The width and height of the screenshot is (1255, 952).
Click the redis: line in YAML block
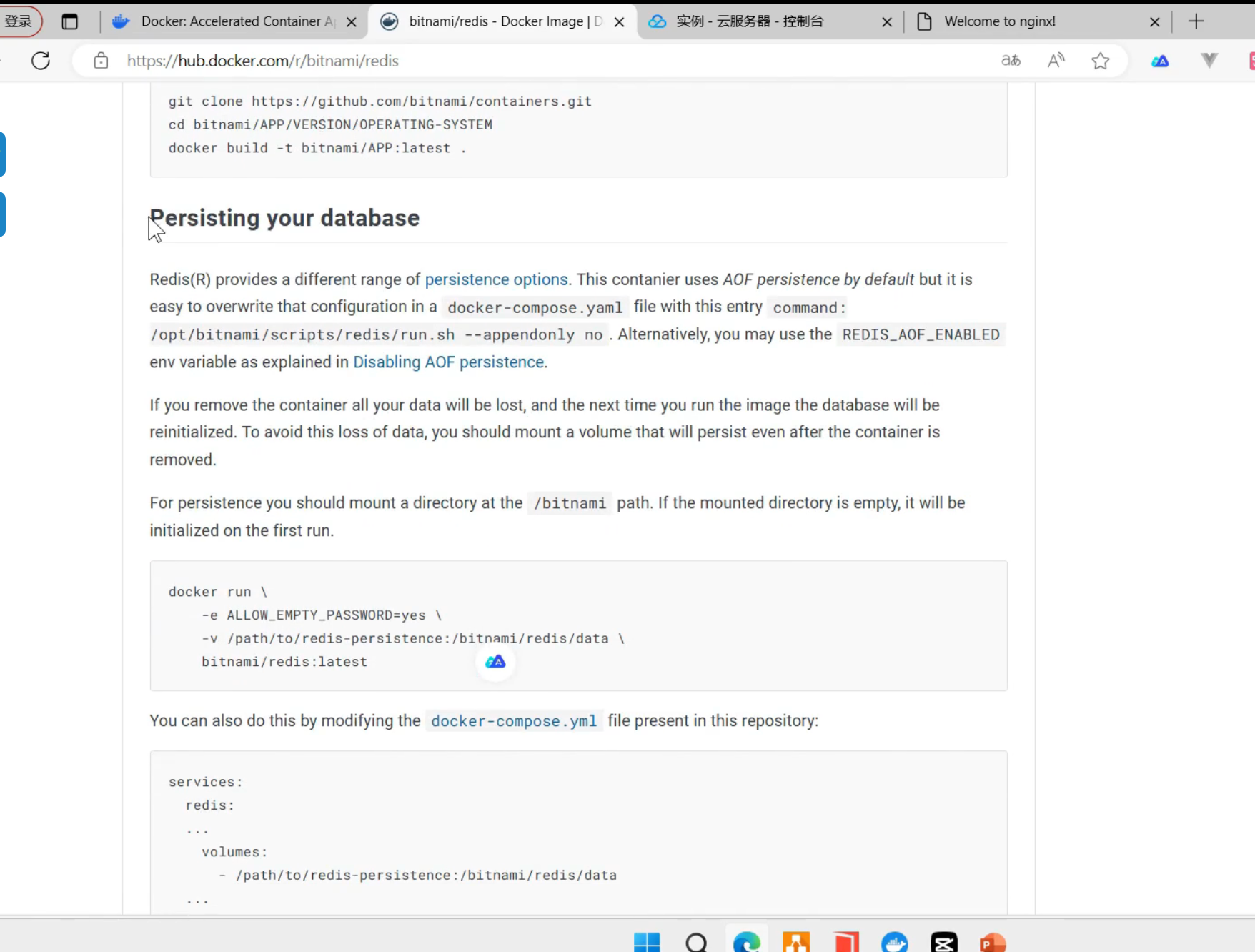210,805
